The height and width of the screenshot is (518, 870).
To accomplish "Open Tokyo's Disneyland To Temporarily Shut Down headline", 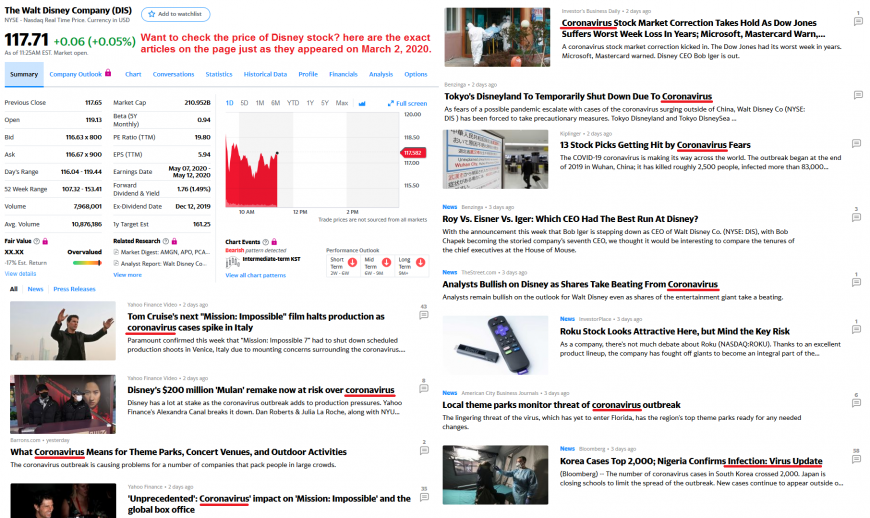I will pyautogui.click(x=578, y=97).
